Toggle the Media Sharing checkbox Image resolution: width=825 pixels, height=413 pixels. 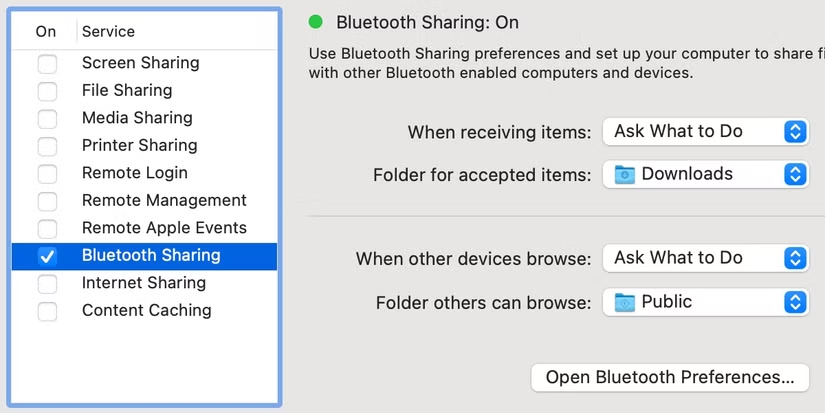[47, 119]
